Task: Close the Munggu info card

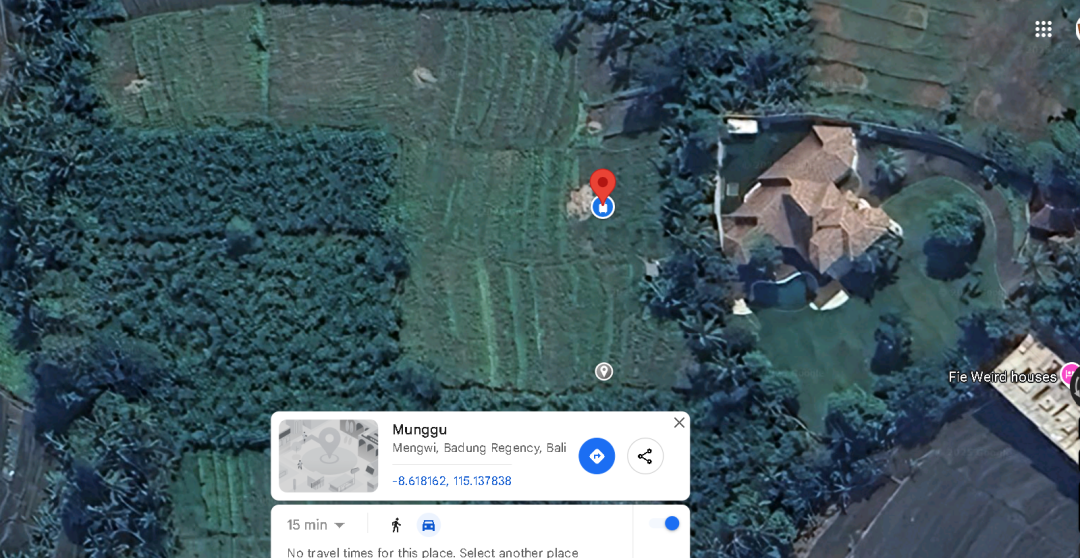Action: 679,422
